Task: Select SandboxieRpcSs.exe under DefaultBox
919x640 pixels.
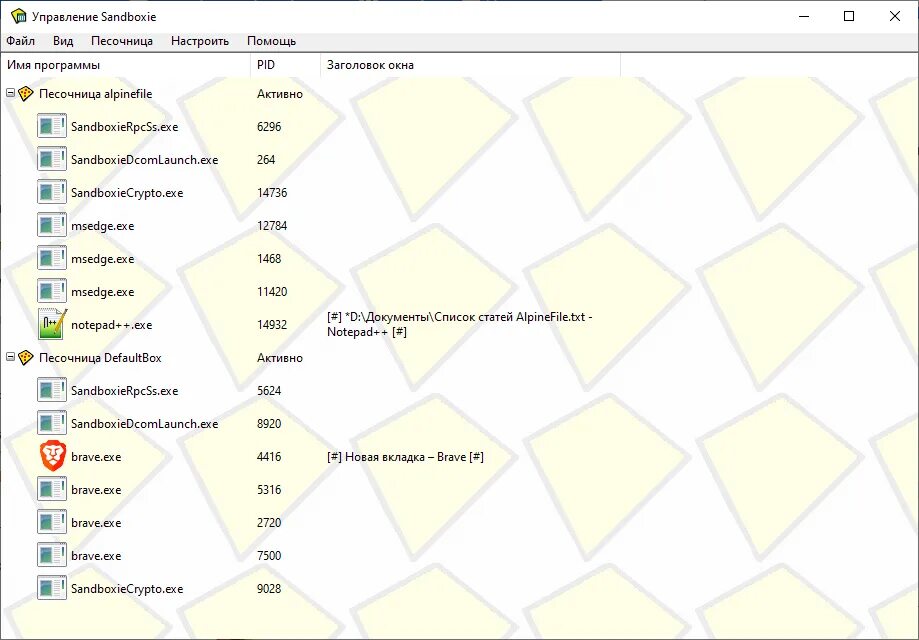Action: coord(124,391)
